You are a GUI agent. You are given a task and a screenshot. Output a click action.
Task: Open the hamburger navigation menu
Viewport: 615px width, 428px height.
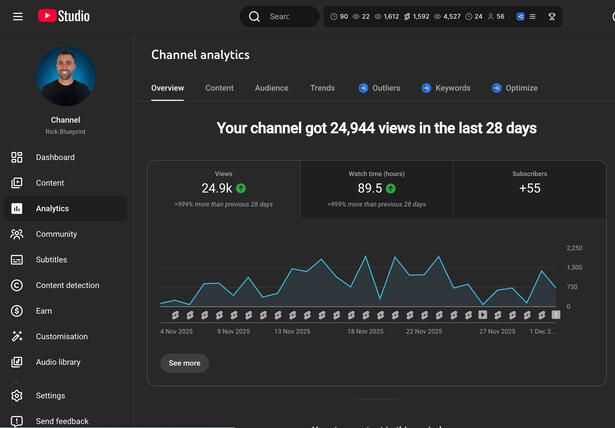click(17, 17)
